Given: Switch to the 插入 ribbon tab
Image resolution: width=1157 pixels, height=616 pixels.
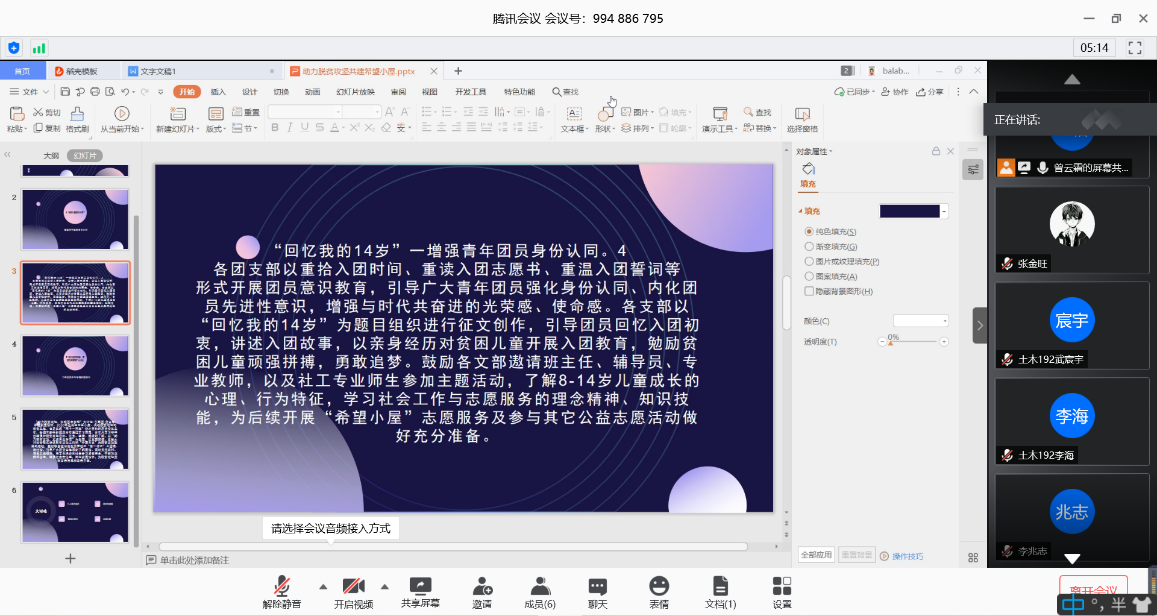Looking at the screenshot, I should 218,92.
